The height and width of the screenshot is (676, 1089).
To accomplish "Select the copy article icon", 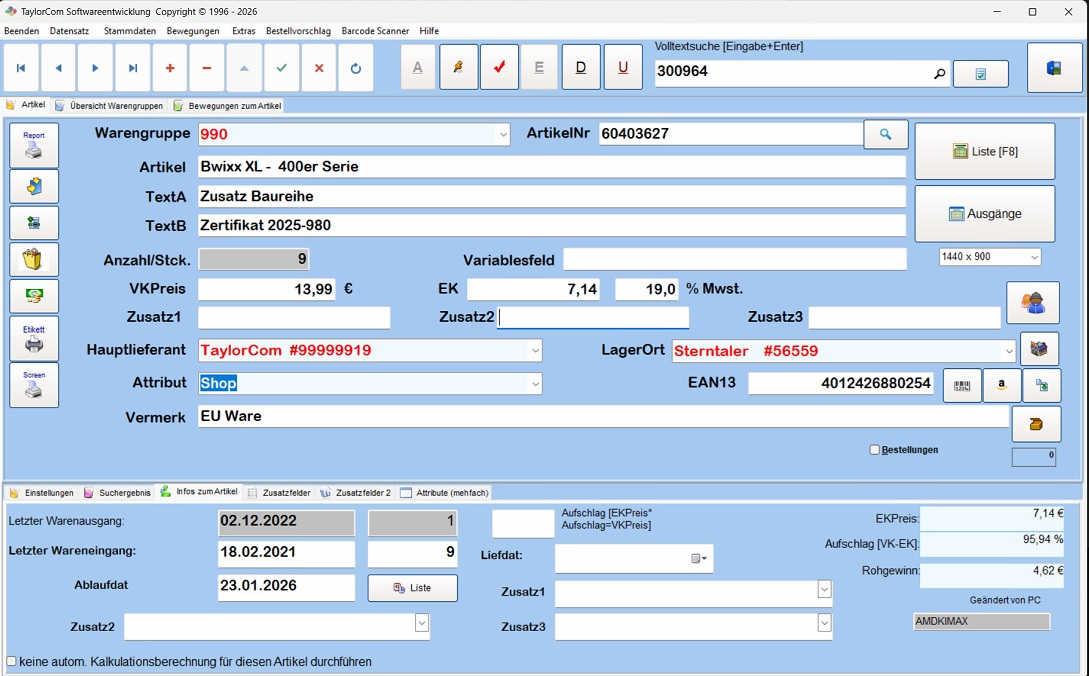I will point(1042,383).
